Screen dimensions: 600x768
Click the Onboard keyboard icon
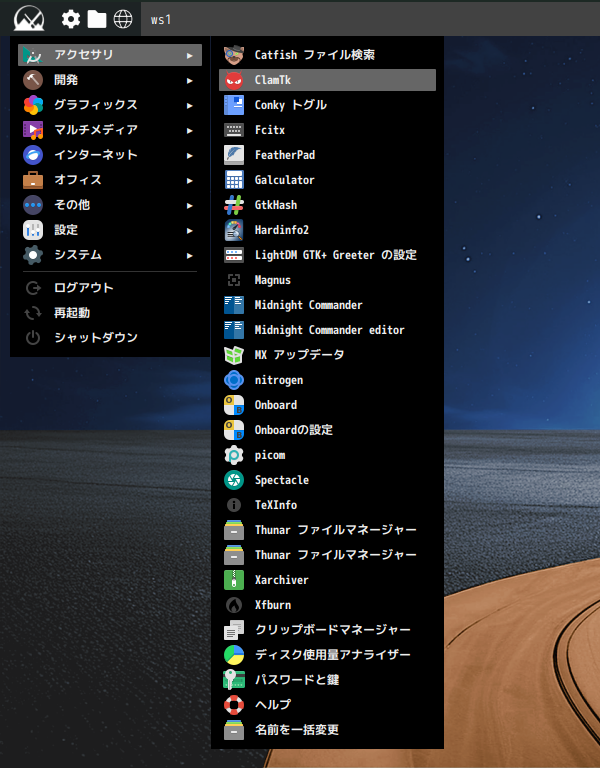tap(234, 405)
